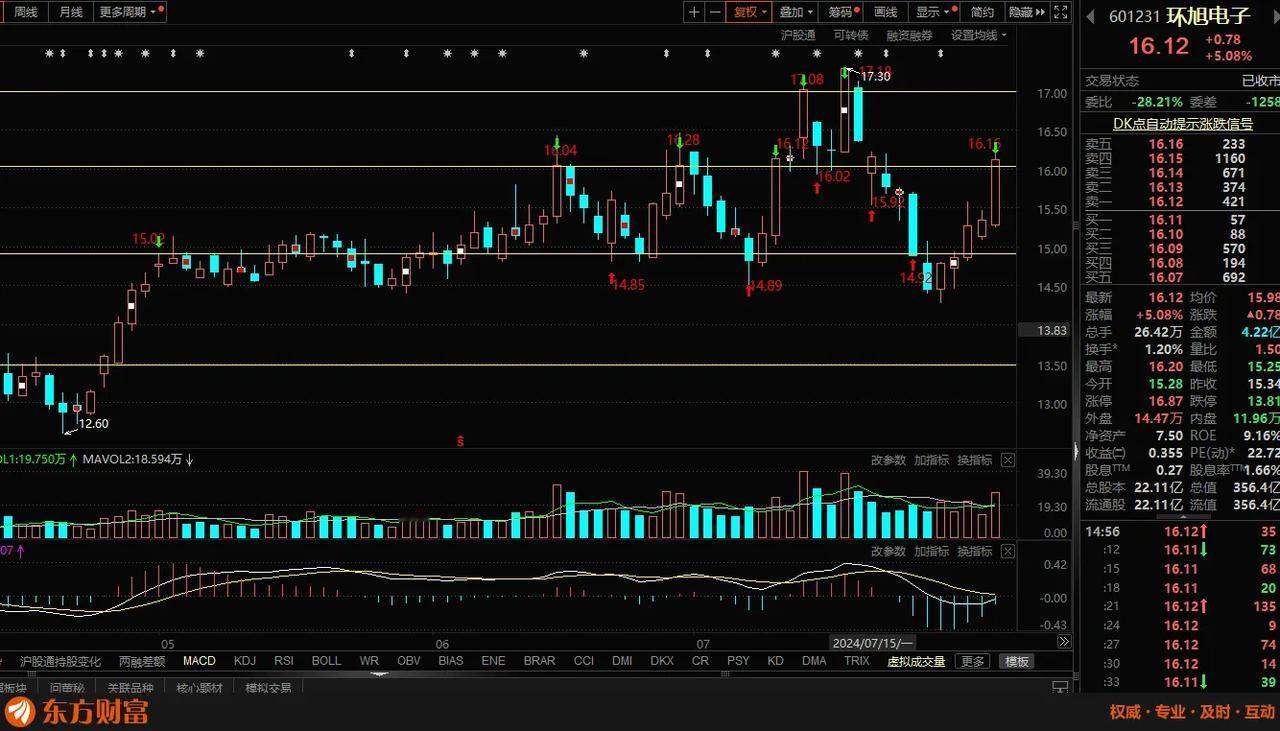This screenshot has width=1280, height=731.
Task: Click the 更多 indicators button
Action: click(973, 661)
